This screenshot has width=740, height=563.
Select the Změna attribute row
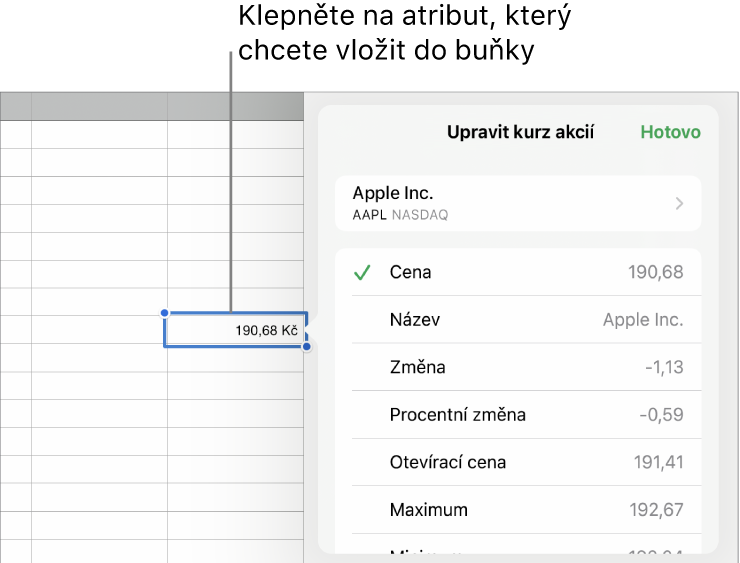518,367
